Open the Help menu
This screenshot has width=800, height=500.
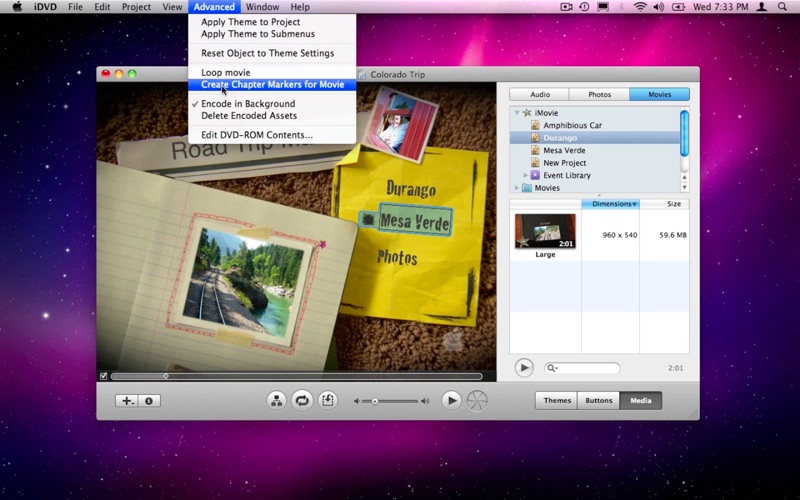[x=300, y=7]
